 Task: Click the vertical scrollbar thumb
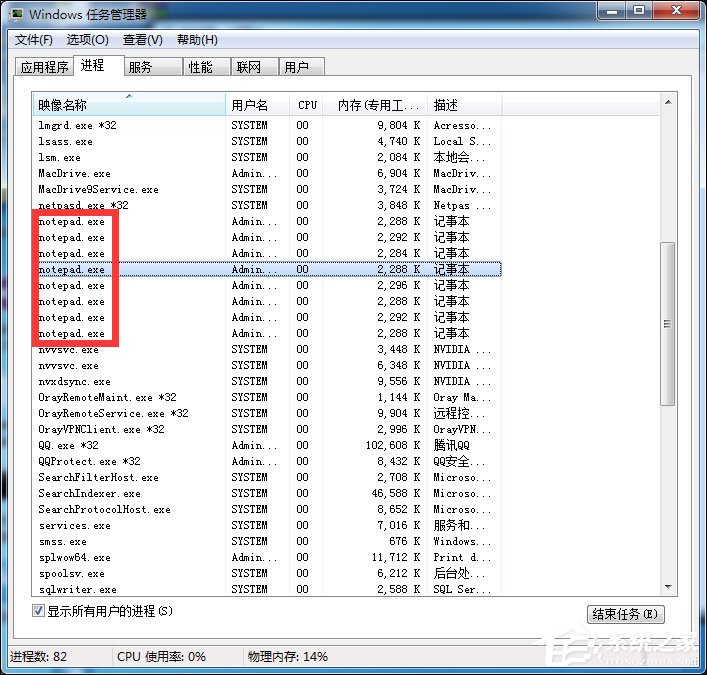pyautogui.click(x=668, y=324)
